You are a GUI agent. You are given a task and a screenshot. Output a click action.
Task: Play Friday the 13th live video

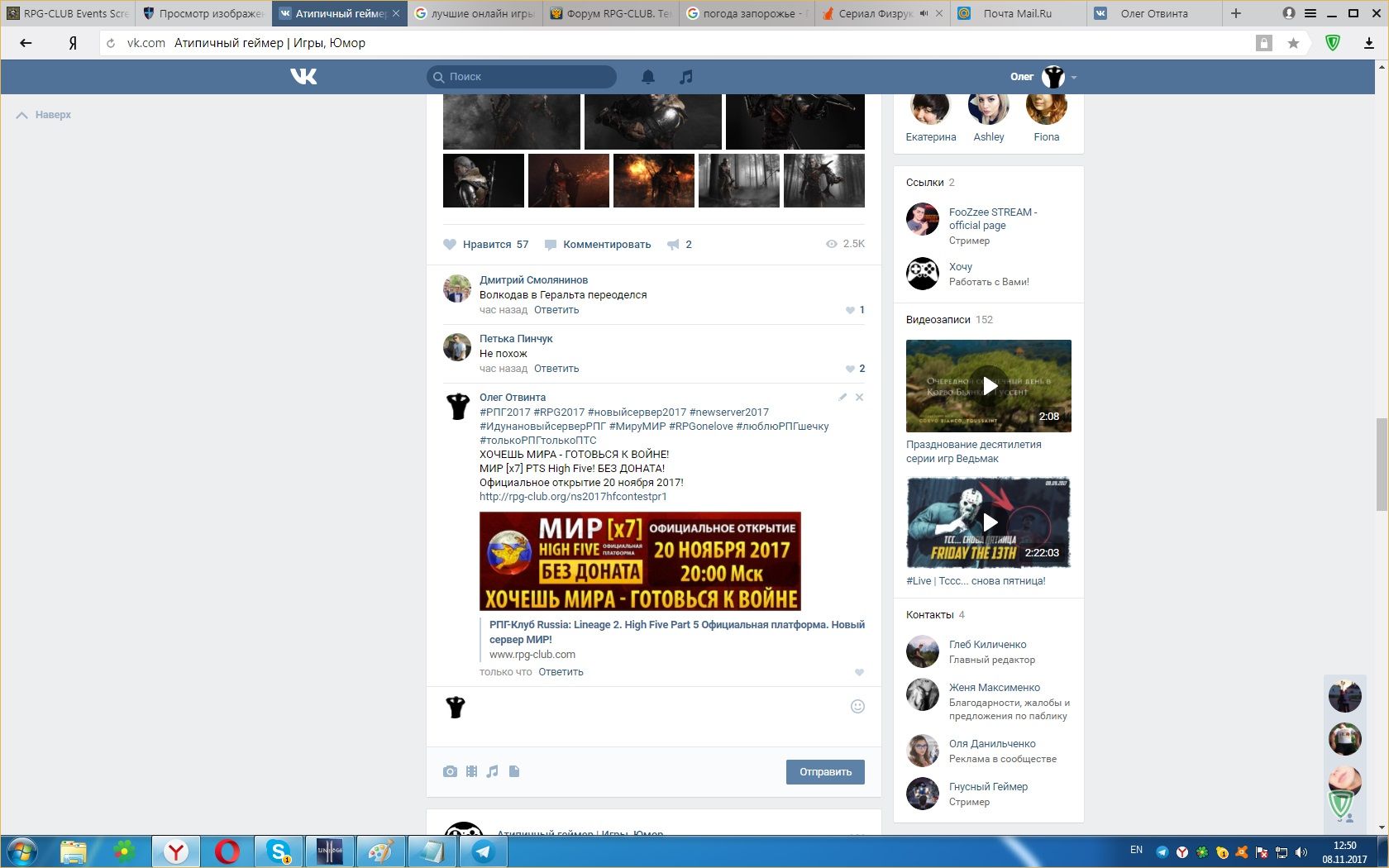[x=989, y=522]
